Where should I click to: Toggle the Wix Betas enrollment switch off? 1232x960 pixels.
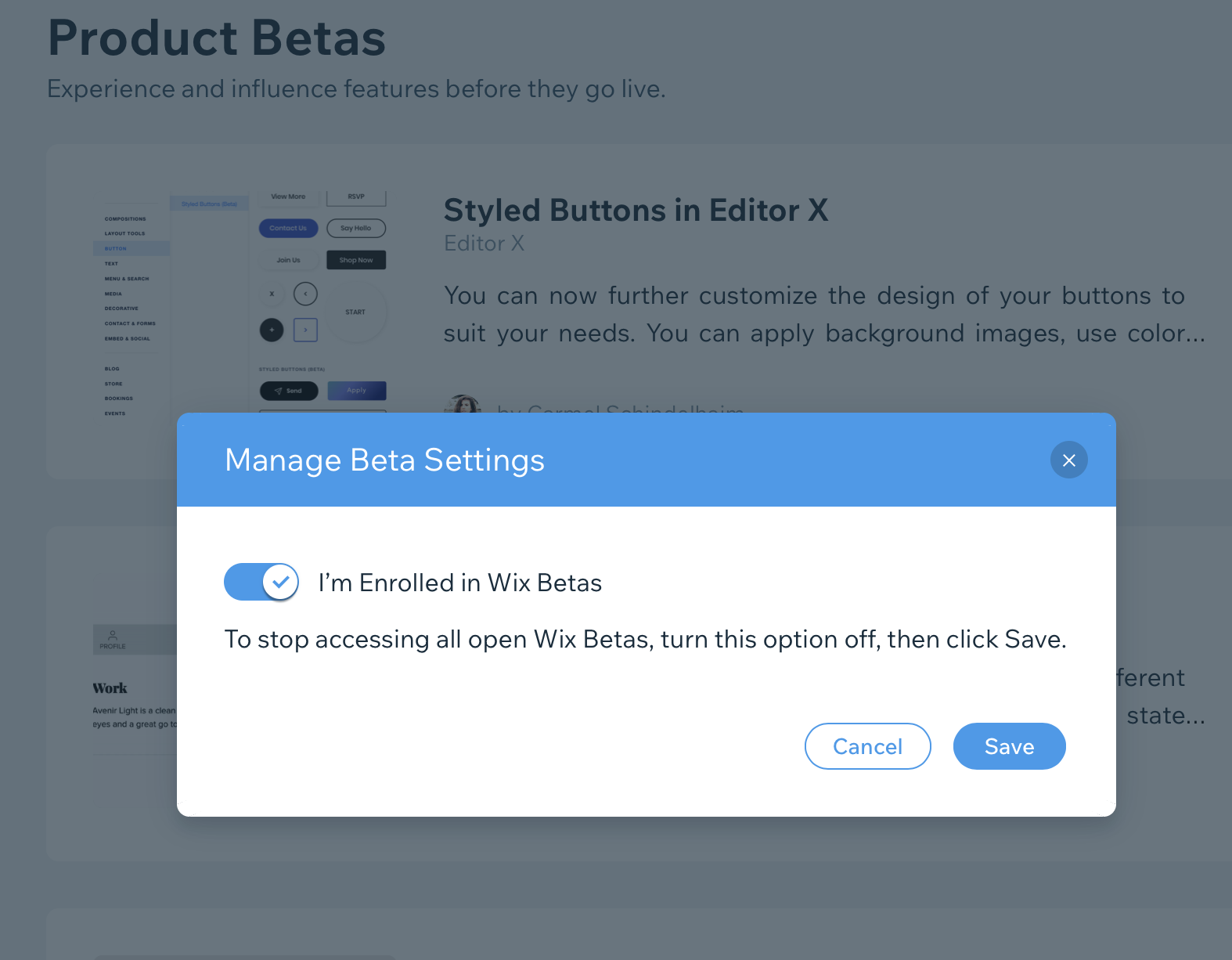[x=261, y=582]
